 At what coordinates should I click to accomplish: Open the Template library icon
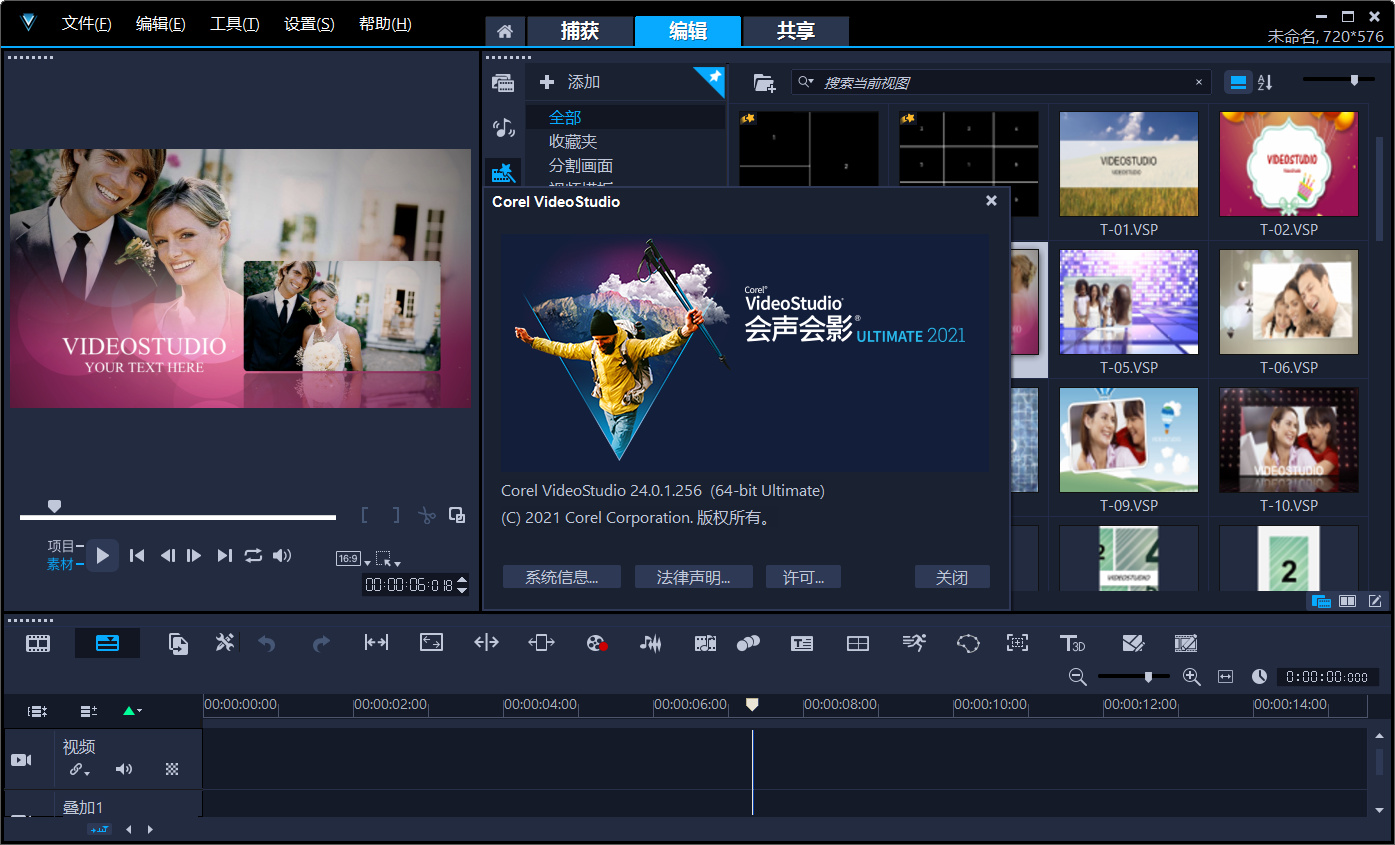[x=504, y=173]
